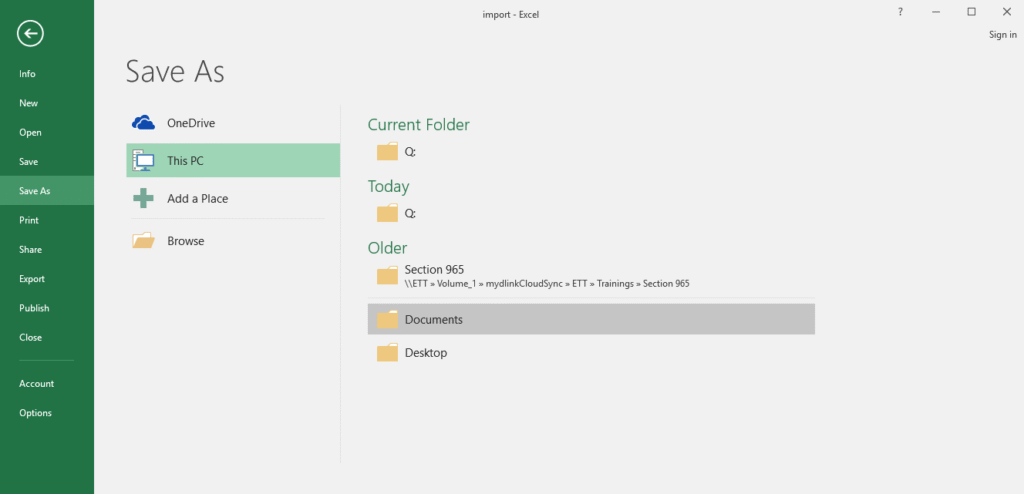Open the Account page
Image resolution: width=1024 pixels, height=494 pixels.
pyautogui.click(x=36, y=384)
